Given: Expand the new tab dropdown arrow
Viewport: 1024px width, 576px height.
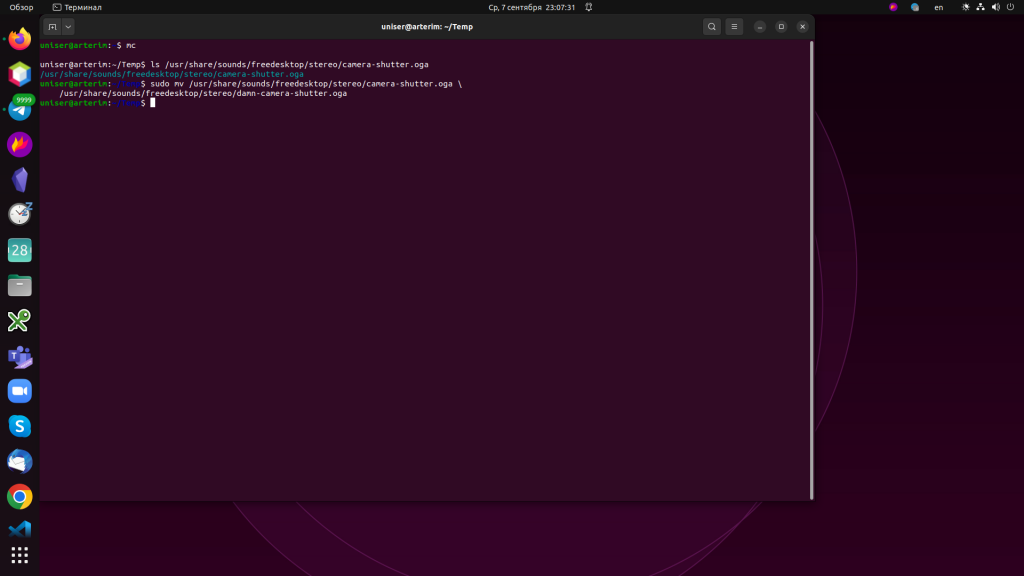Looking at the screenshot, I should tap(68, 27).
